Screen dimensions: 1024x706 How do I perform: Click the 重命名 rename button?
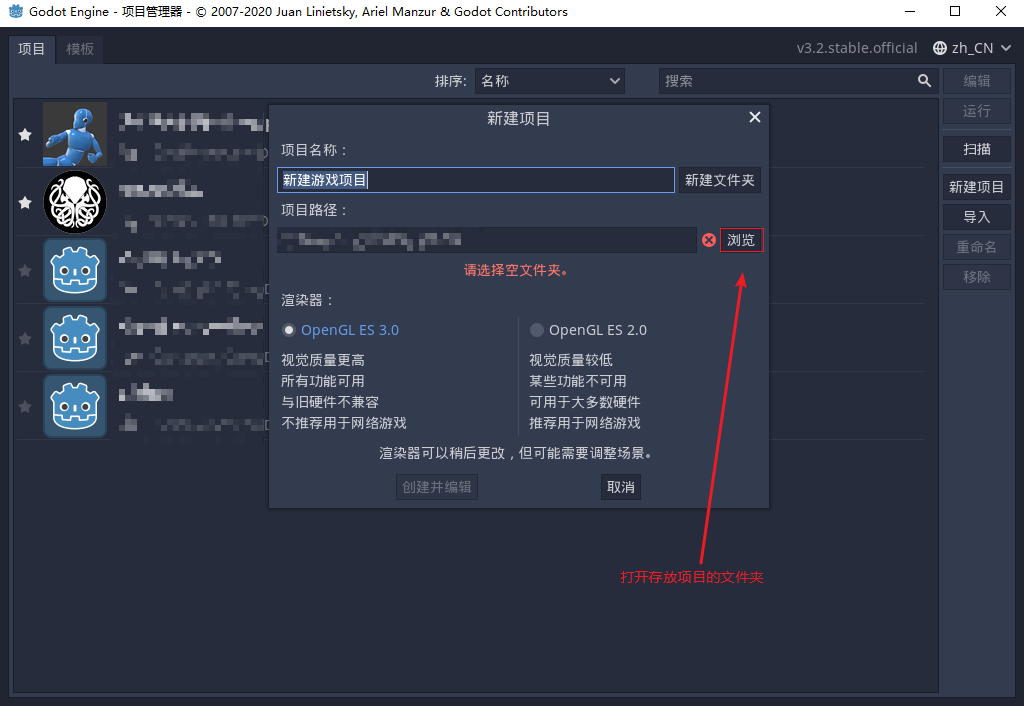click(977, 247)
